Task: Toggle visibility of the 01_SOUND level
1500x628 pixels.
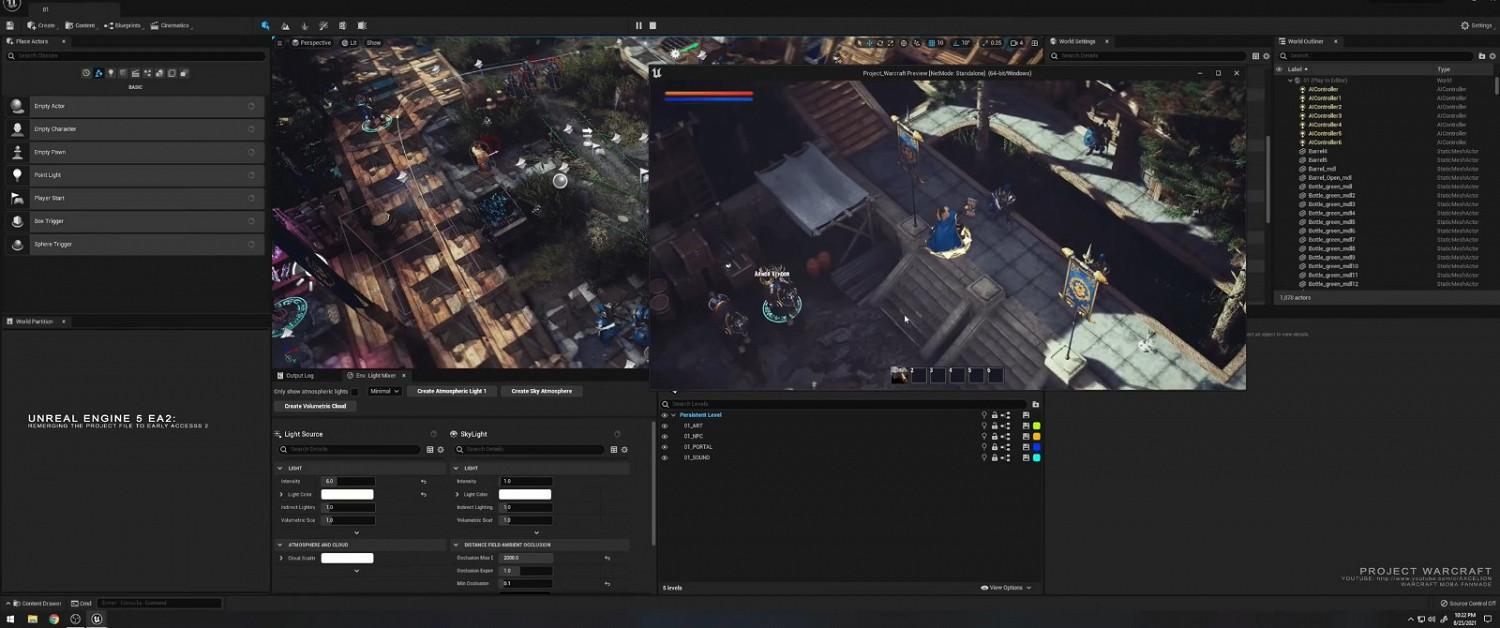Action: [665, 457]
